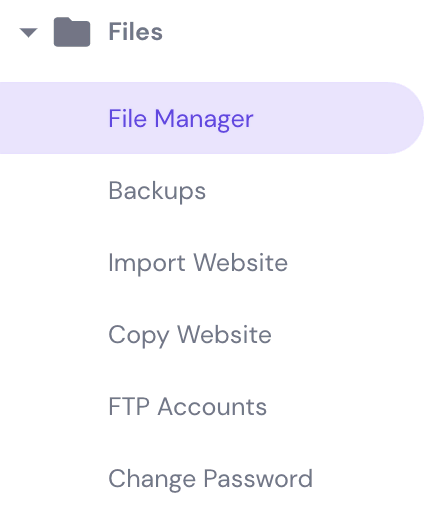Select the Files section header label

coord(136,32)
